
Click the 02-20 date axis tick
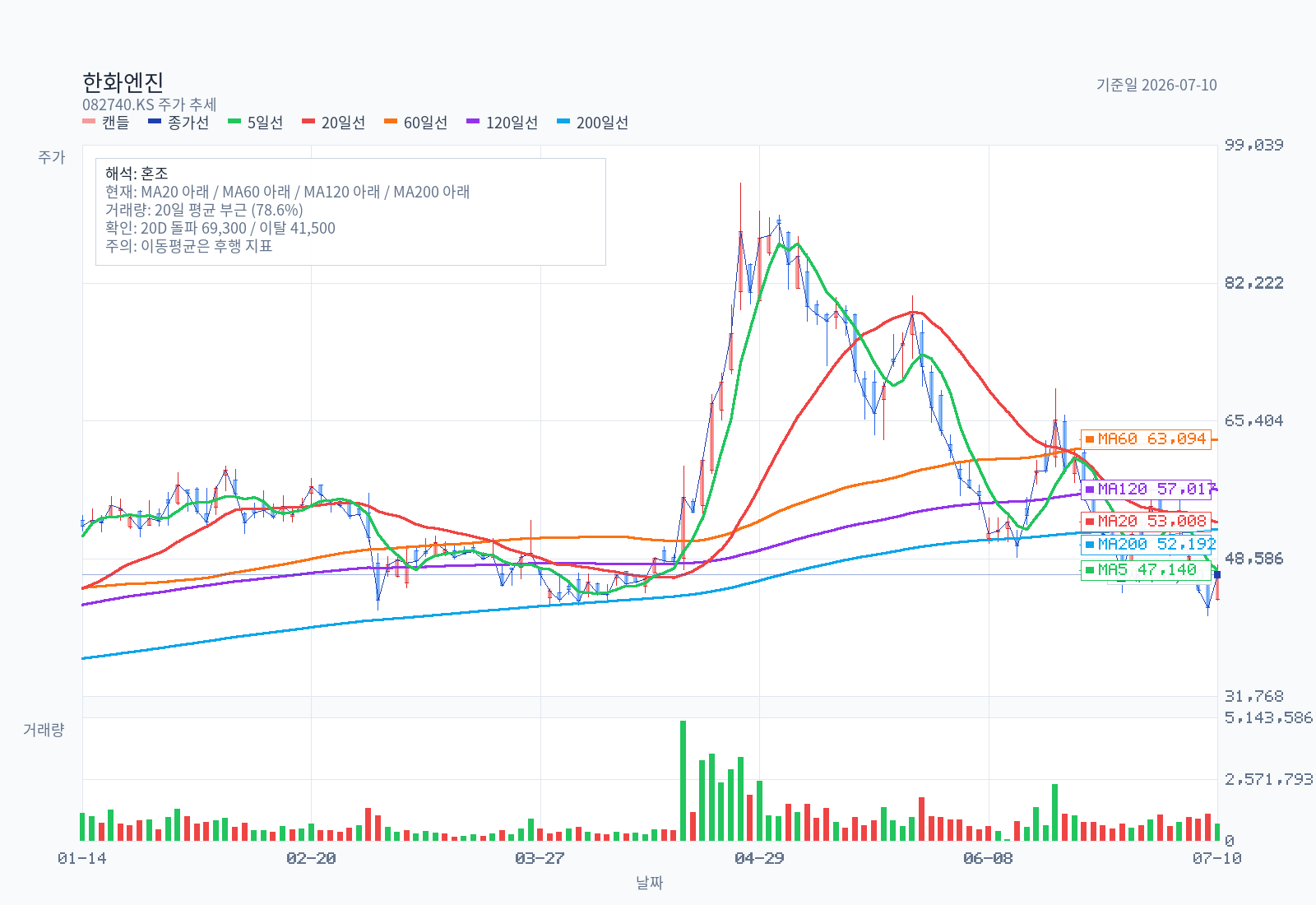(311, 858)
